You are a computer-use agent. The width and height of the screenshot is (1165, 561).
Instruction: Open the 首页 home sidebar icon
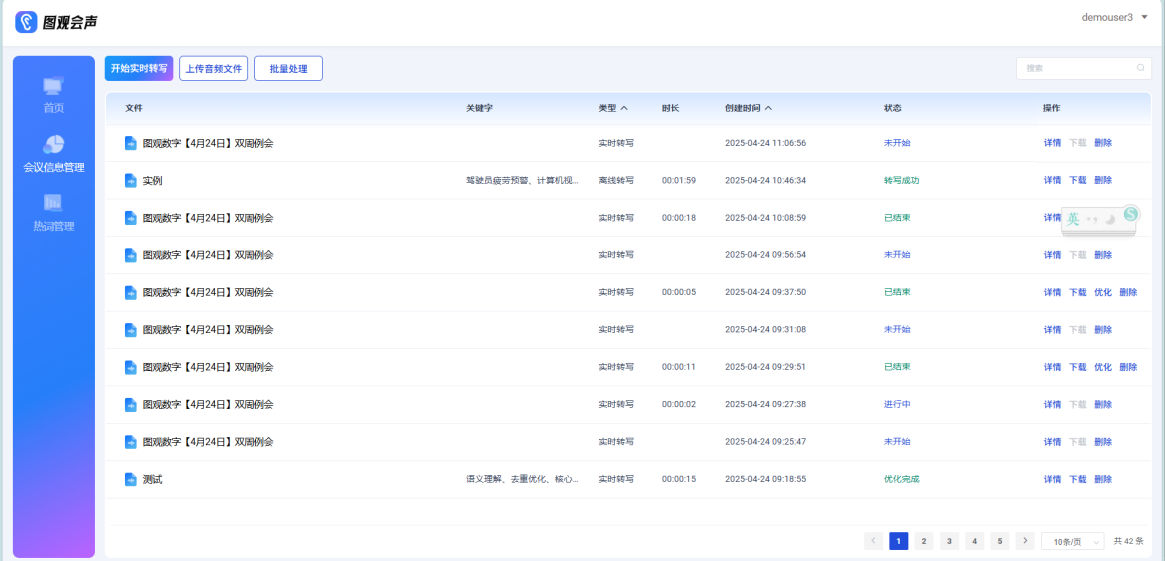click(53, 87)
